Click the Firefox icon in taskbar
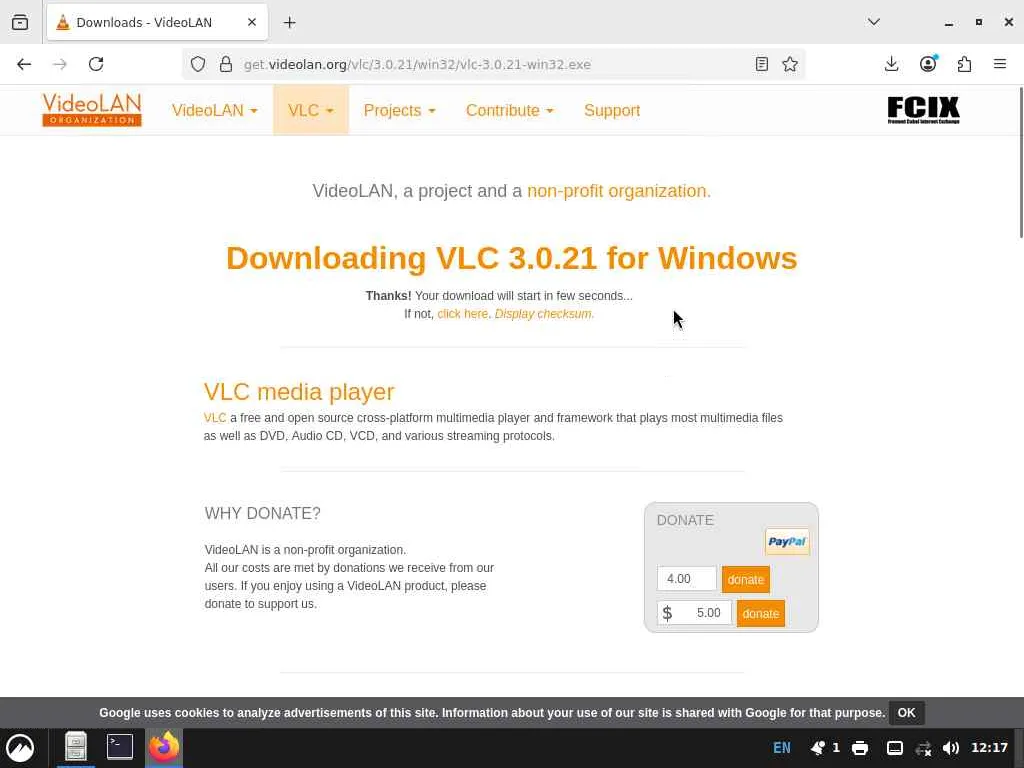Screen dimensions: 1024x768 pos(164,747)
